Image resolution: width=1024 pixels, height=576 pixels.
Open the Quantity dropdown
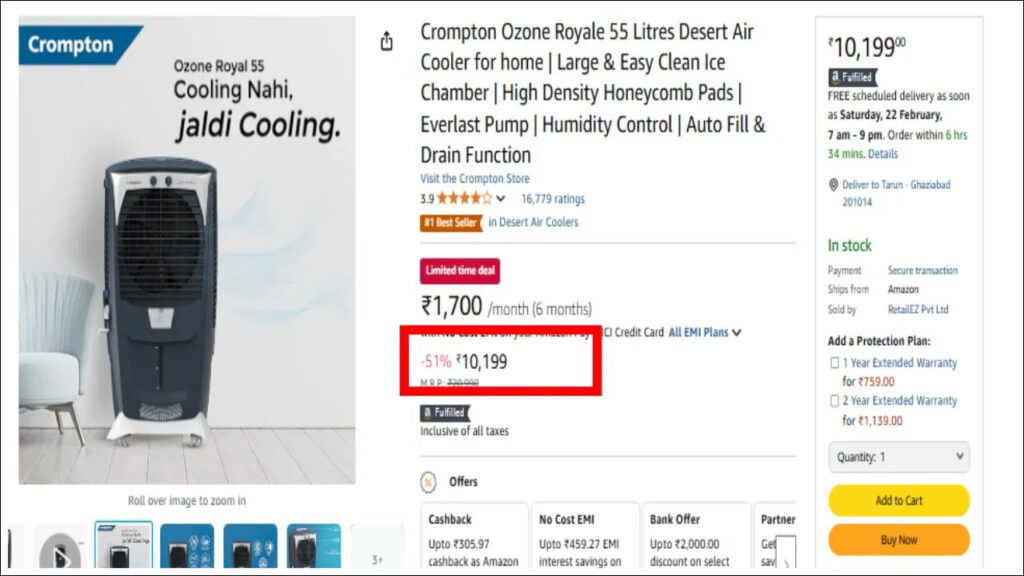(899, 457)
